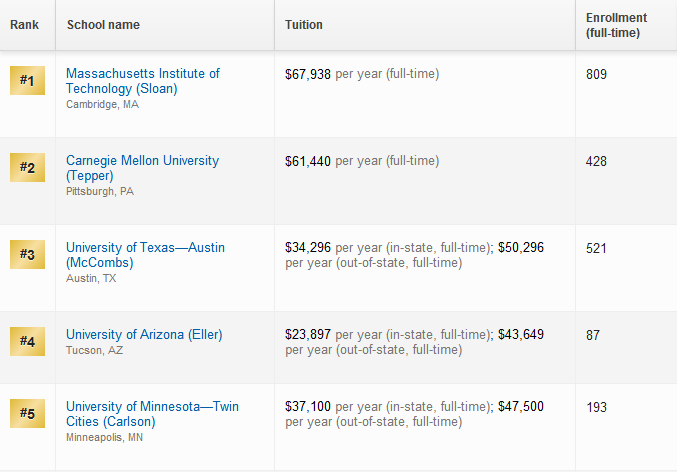The image size is (677, 472).
Task: Click the #5 gold rank badge
Action: tap(27, 413)
